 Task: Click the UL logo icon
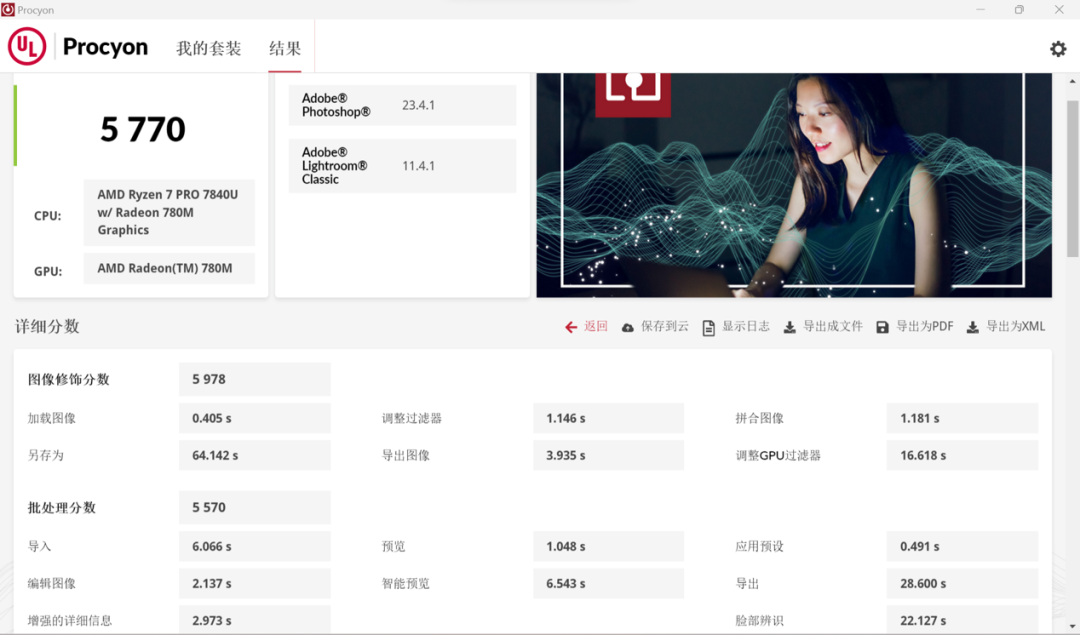(27, 46)
